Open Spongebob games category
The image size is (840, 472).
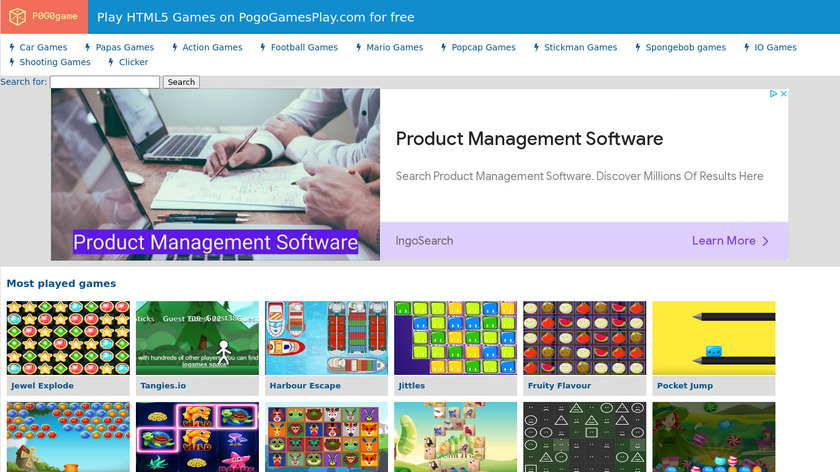685,47
